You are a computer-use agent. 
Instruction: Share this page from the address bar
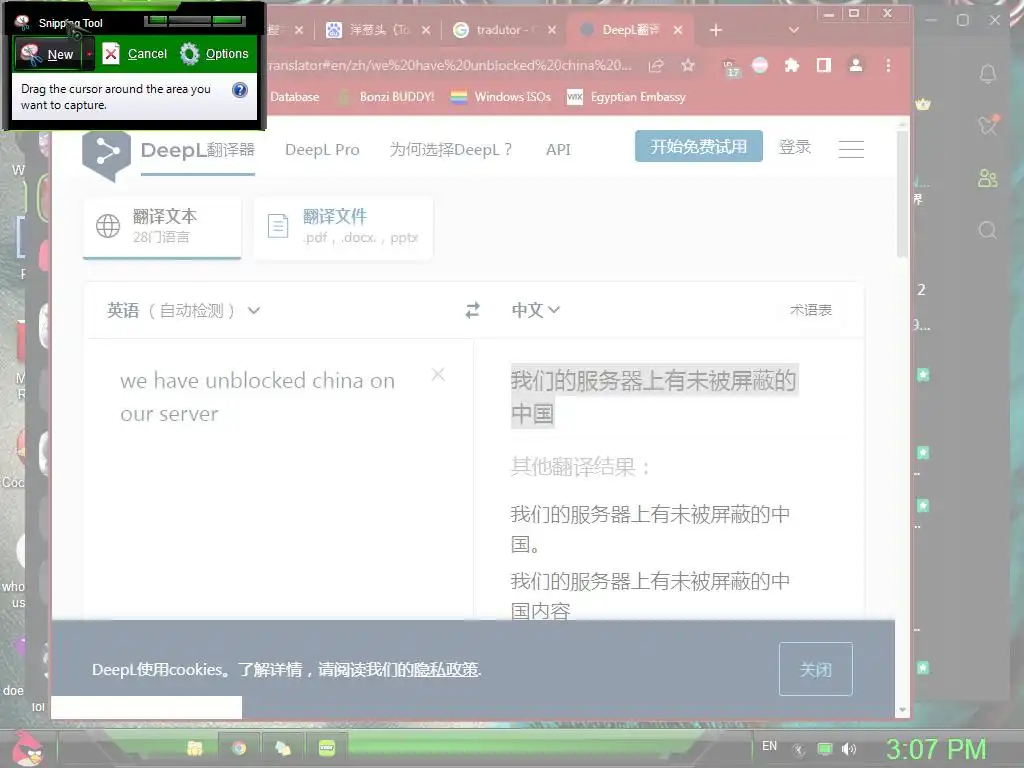pos(656,65)
